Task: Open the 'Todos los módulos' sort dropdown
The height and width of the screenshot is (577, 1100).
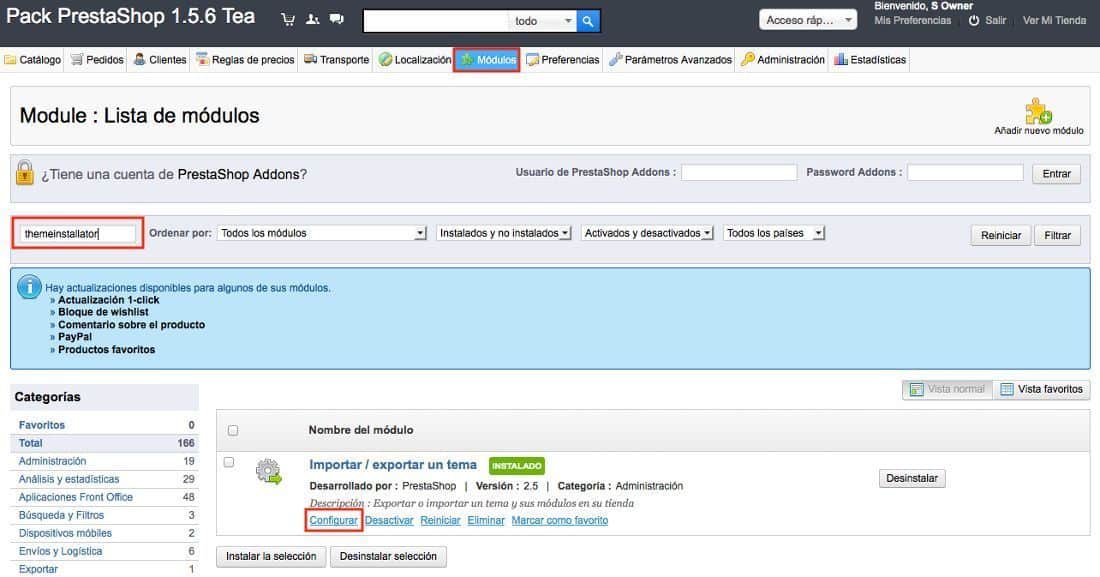Action: click(x=322, y=233)
